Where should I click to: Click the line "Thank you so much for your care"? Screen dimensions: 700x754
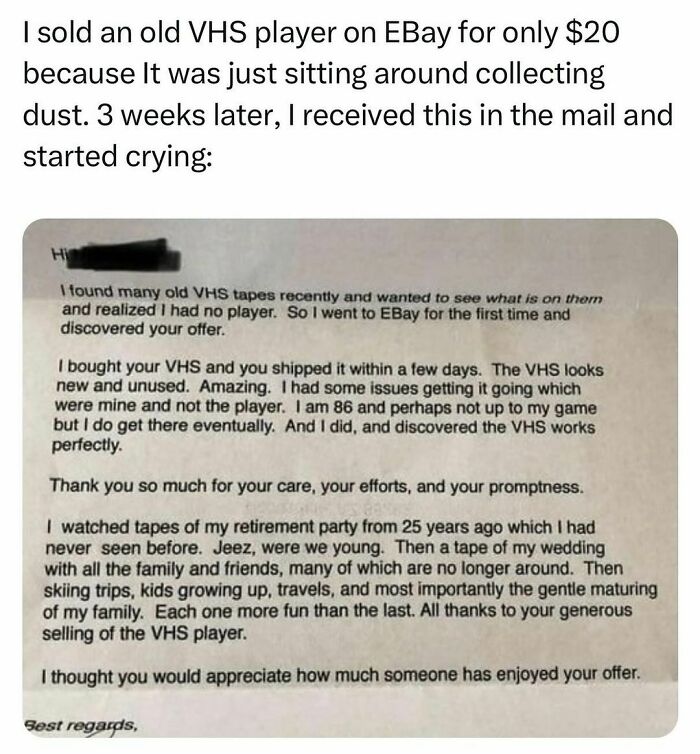[x=317, y=486]
